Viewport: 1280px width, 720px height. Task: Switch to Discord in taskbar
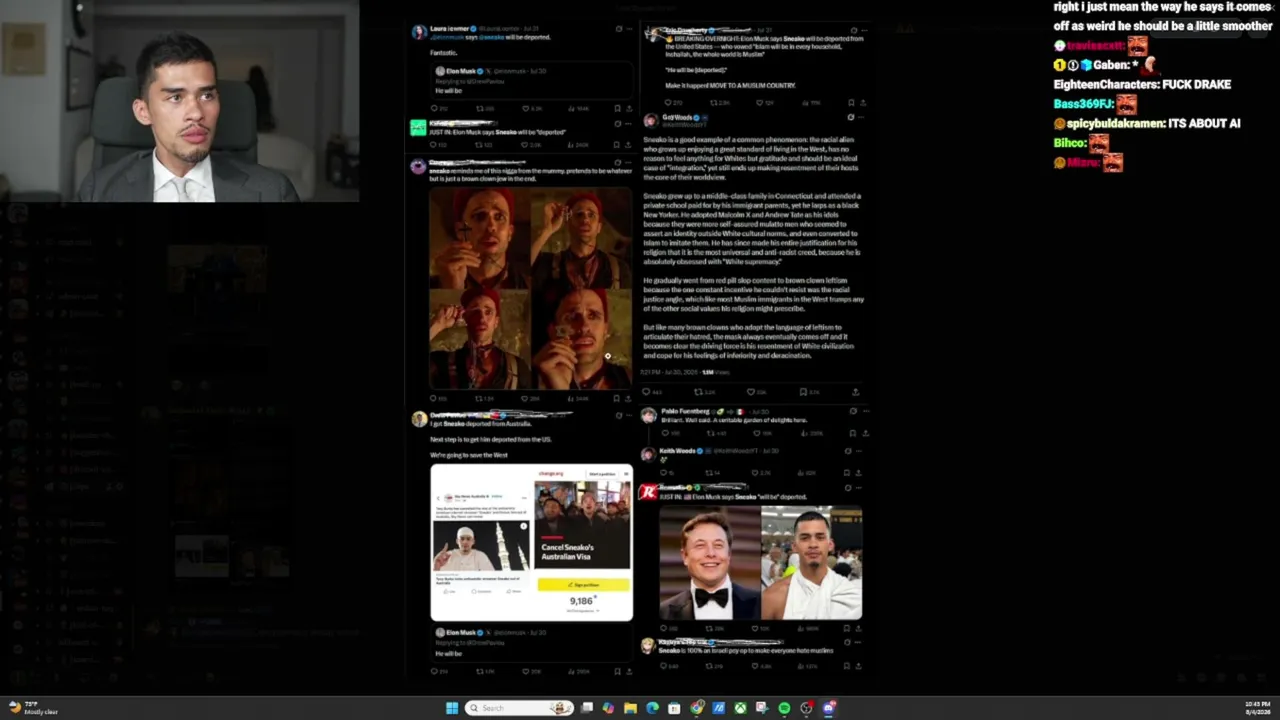828,708
